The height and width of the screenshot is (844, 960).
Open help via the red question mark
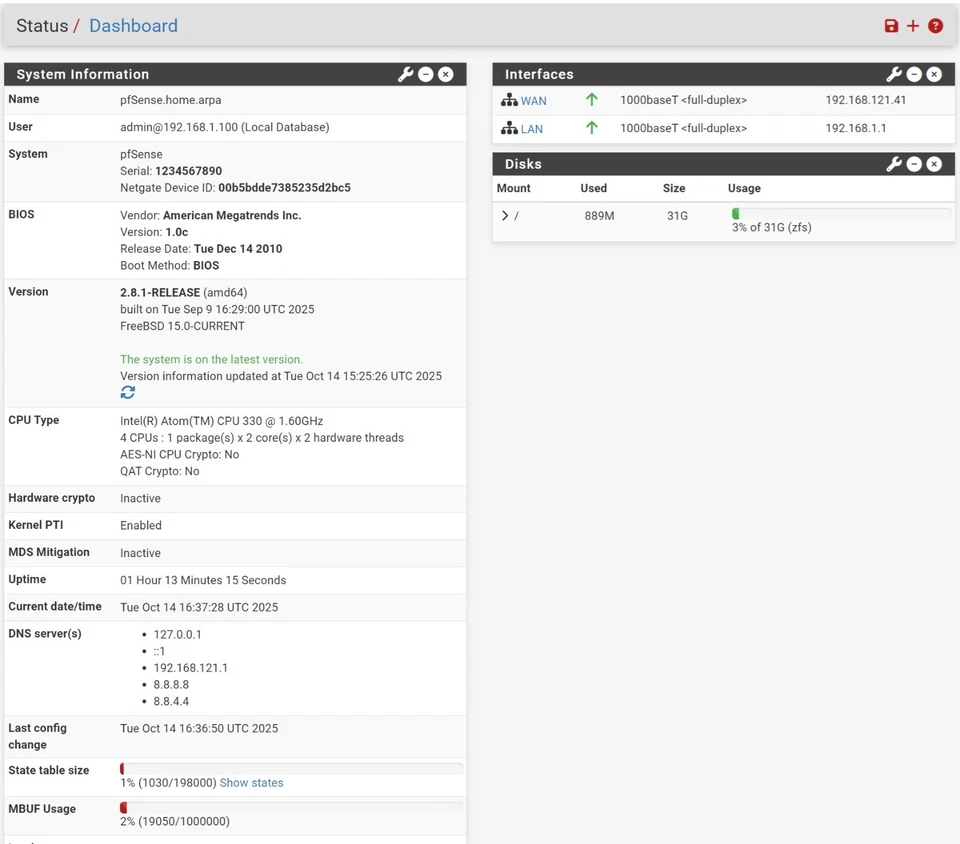pos(935,26)
